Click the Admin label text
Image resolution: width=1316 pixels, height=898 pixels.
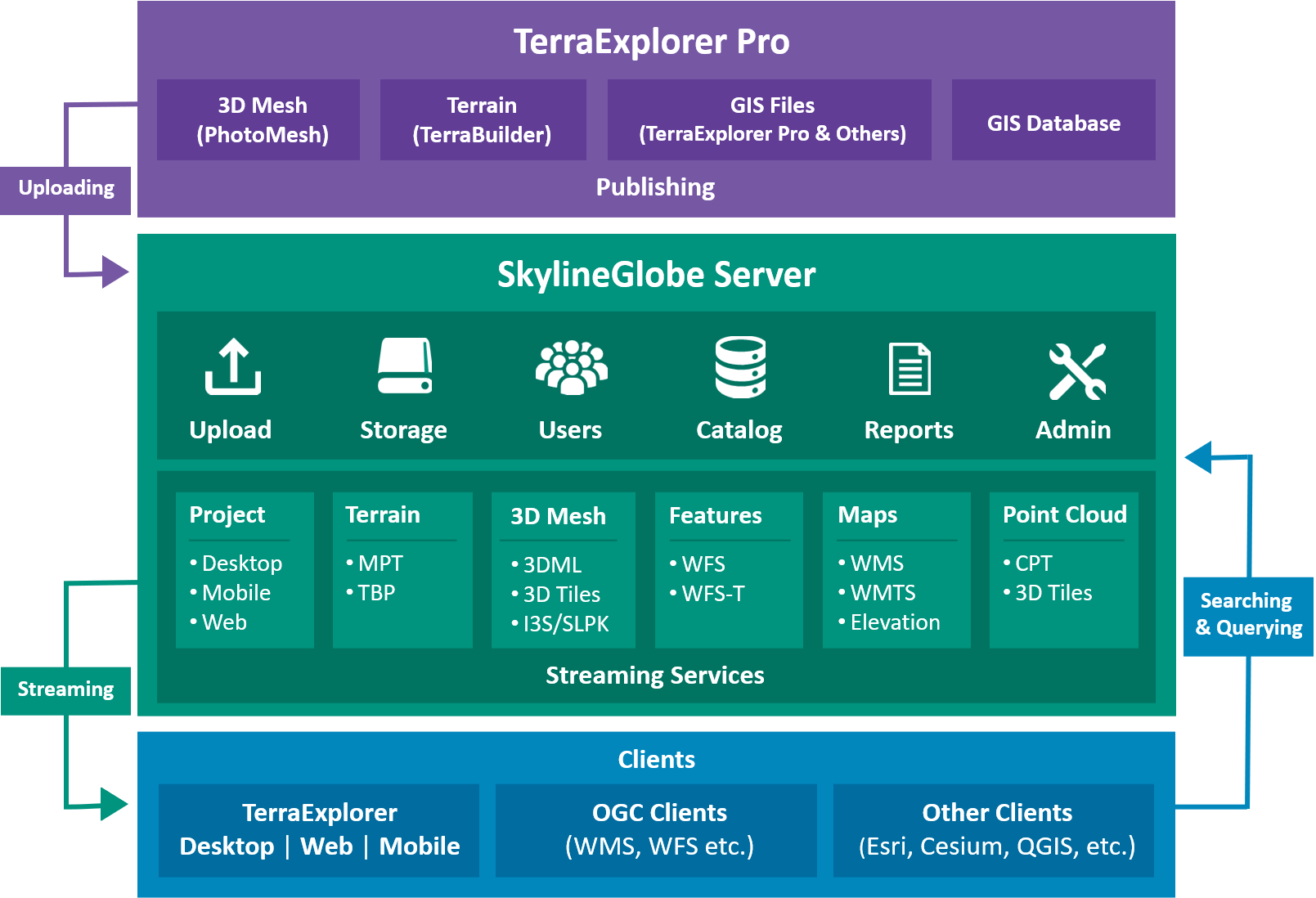click(x=1073, y=430)
